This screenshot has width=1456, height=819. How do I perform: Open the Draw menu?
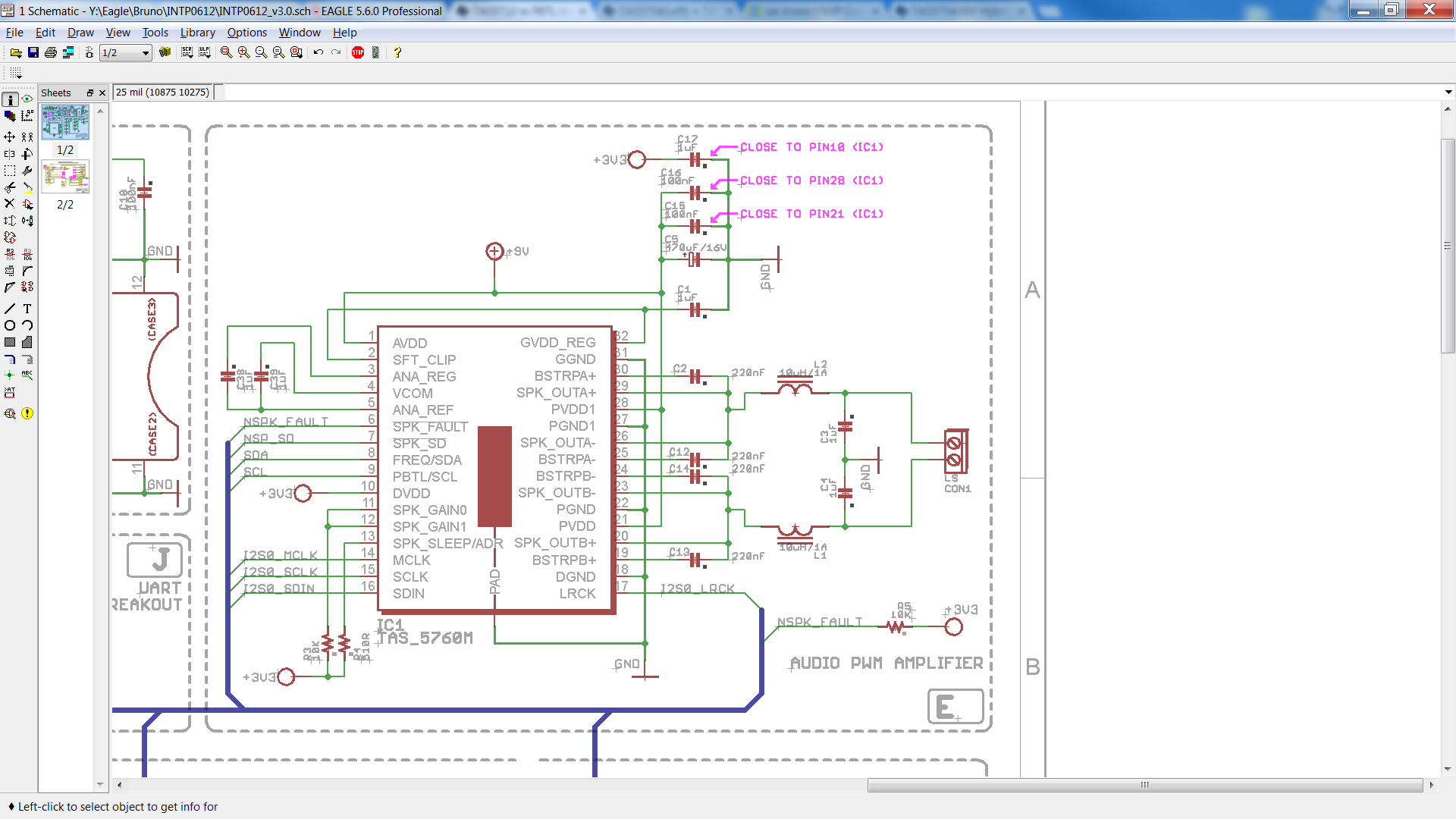(80, 33)
